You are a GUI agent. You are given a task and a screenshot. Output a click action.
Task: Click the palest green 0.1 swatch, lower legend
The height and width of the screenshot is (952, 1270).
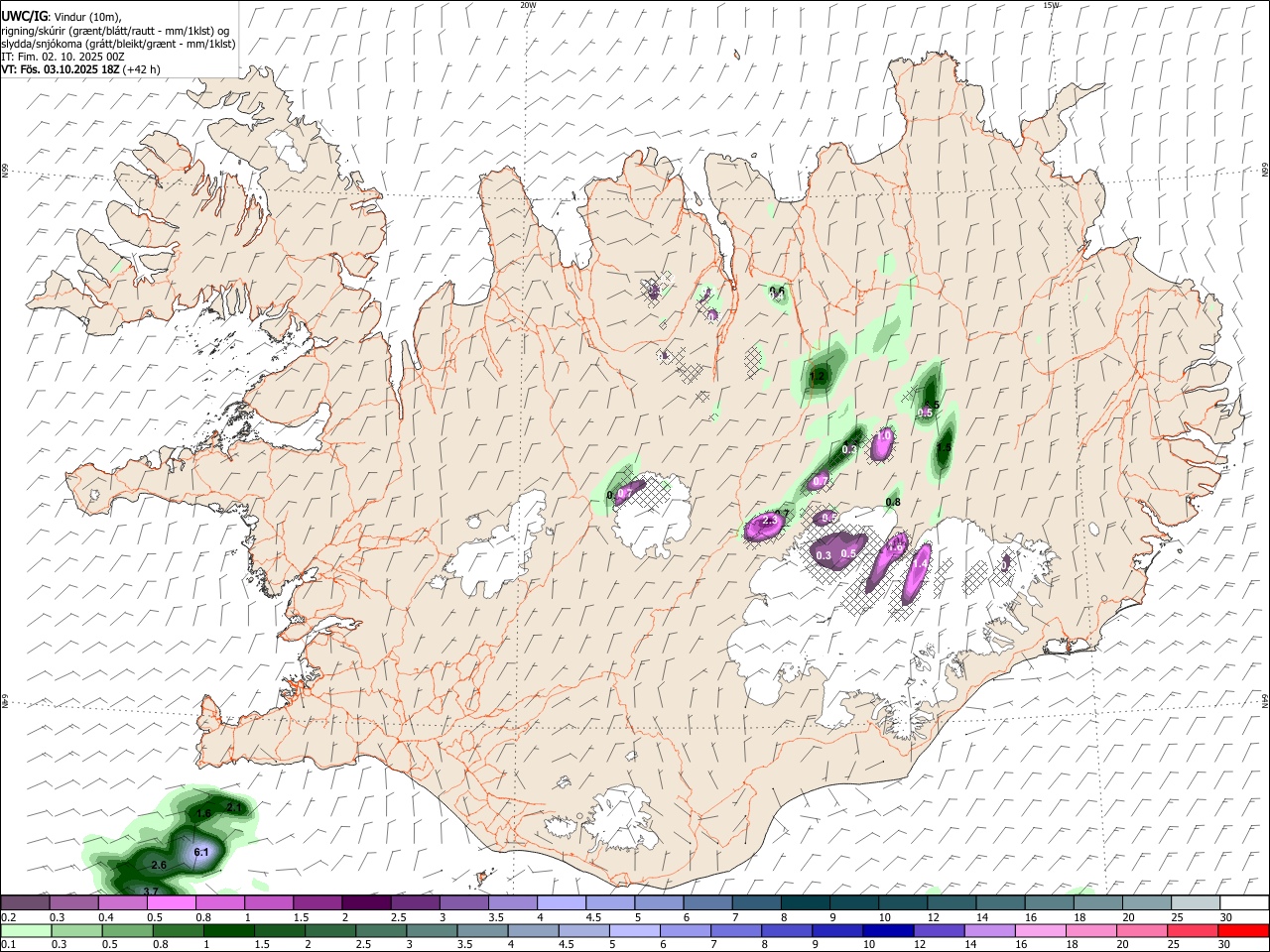coord(26,930)
